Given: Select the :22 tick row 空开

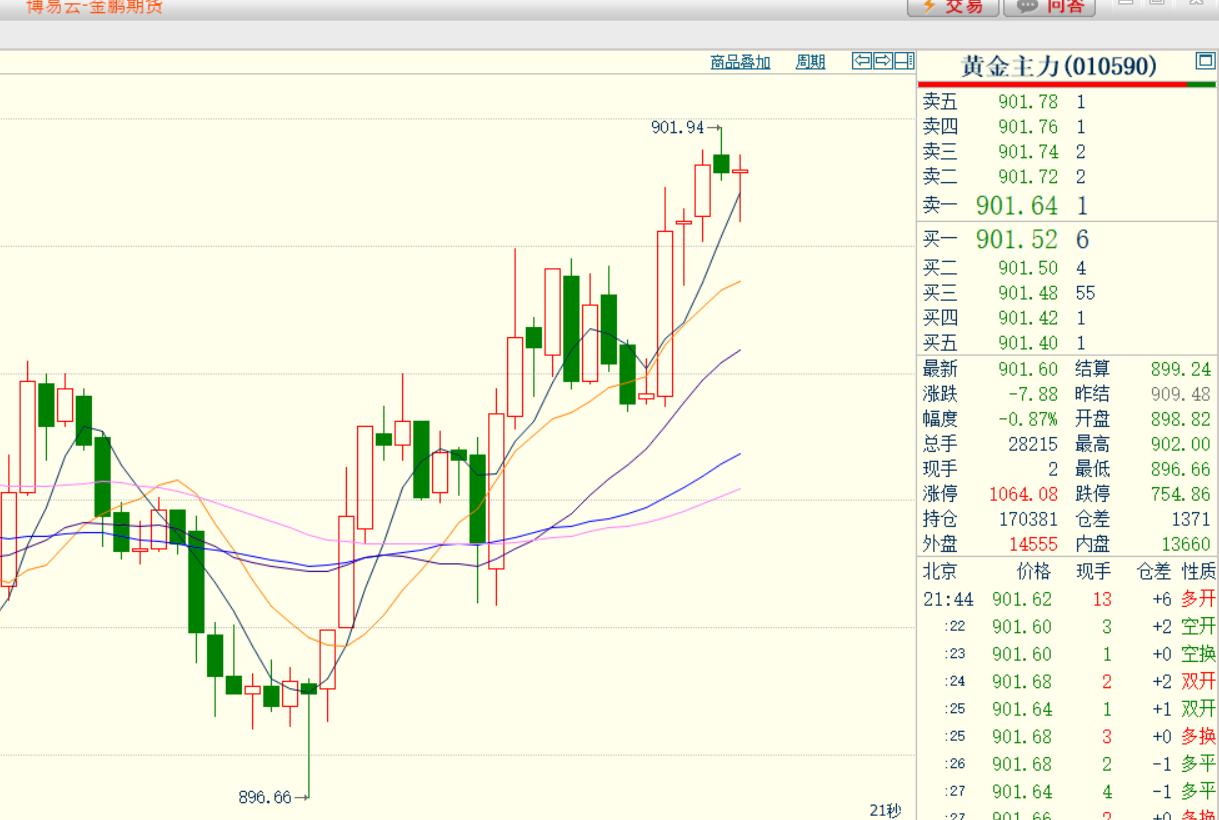Looking at the screenshot, I should pos(1068,627).
